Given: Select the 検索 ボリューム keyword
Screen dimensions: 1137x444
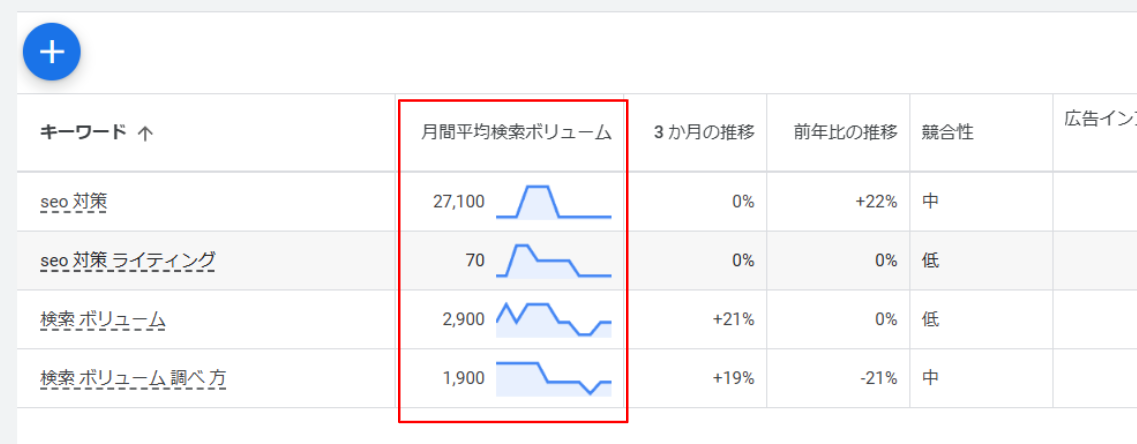Looking at the screenshot, I should tap(103, 320).
